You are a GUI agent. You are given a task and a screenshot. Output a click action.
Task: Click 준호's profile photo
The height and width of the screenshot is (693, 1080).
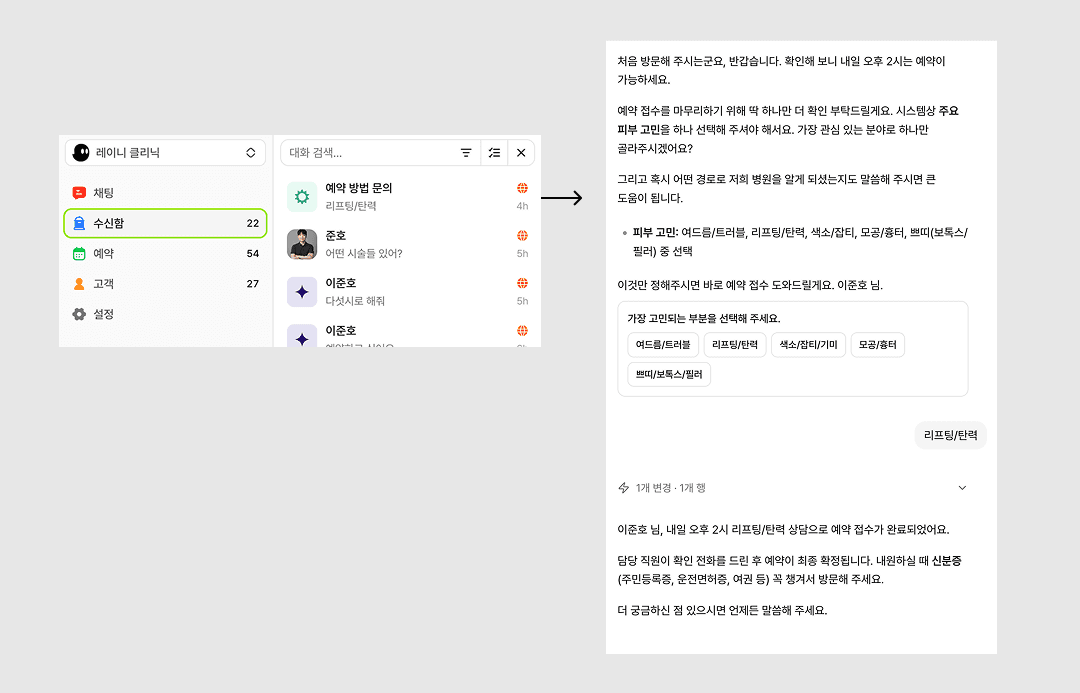point(302,245)
